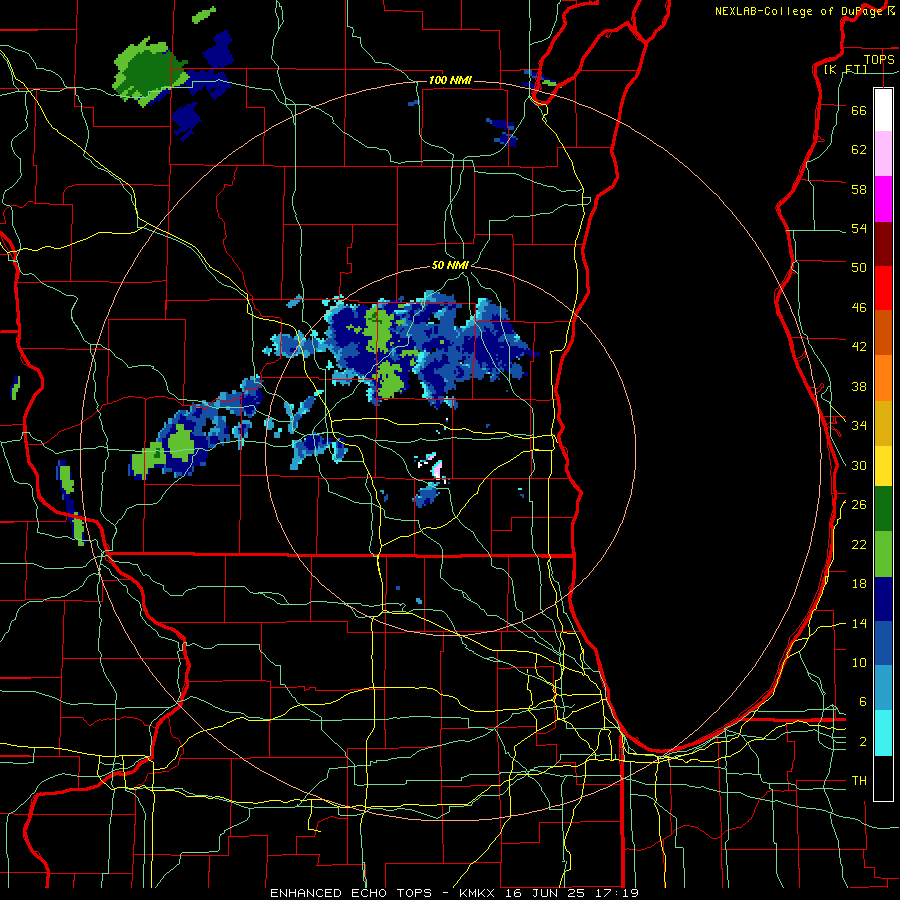Click the NEXLAB-College of DuPage label
This screenshot has height=900, width=900.
point(800,11)
